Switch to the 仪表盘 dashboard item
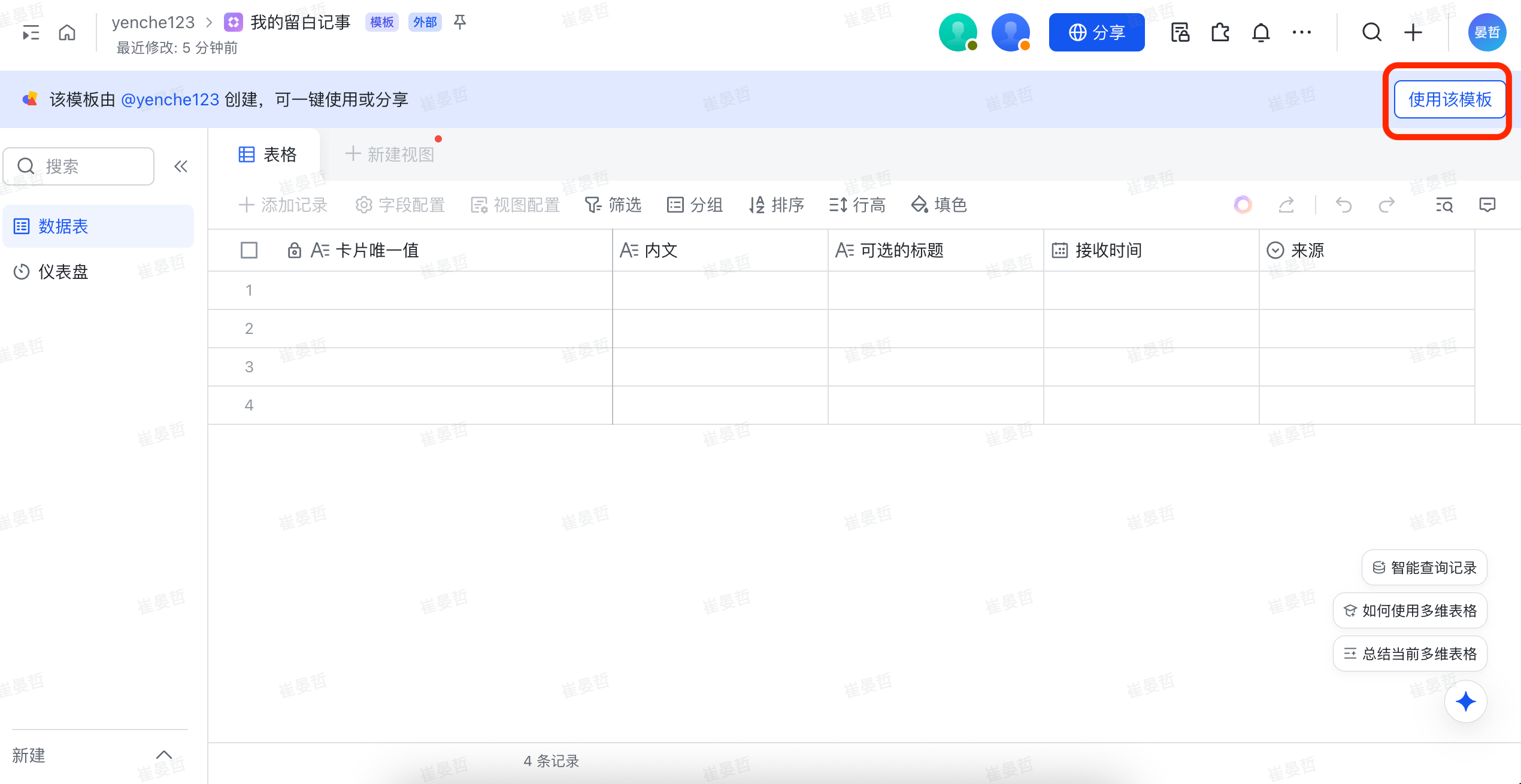 (63, 272)
